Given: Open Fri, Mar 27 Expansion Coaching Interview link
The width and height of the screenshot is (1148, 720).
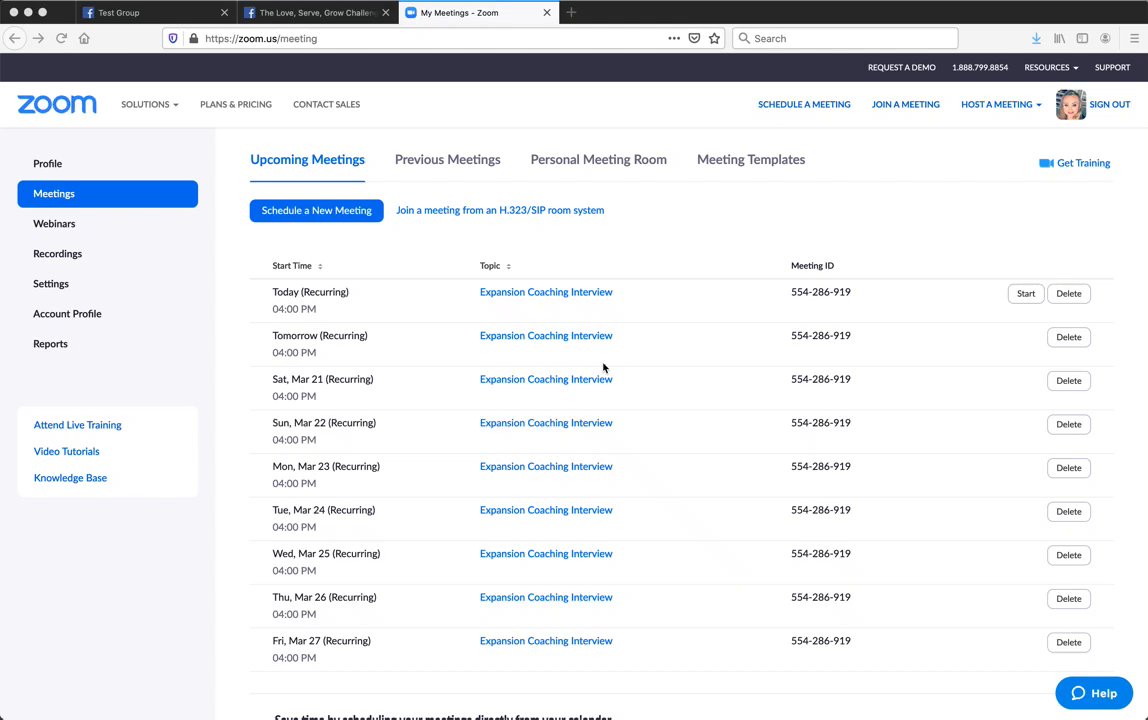Looking at the screenshot, I should pyautogui.click(x=546, y=641).
